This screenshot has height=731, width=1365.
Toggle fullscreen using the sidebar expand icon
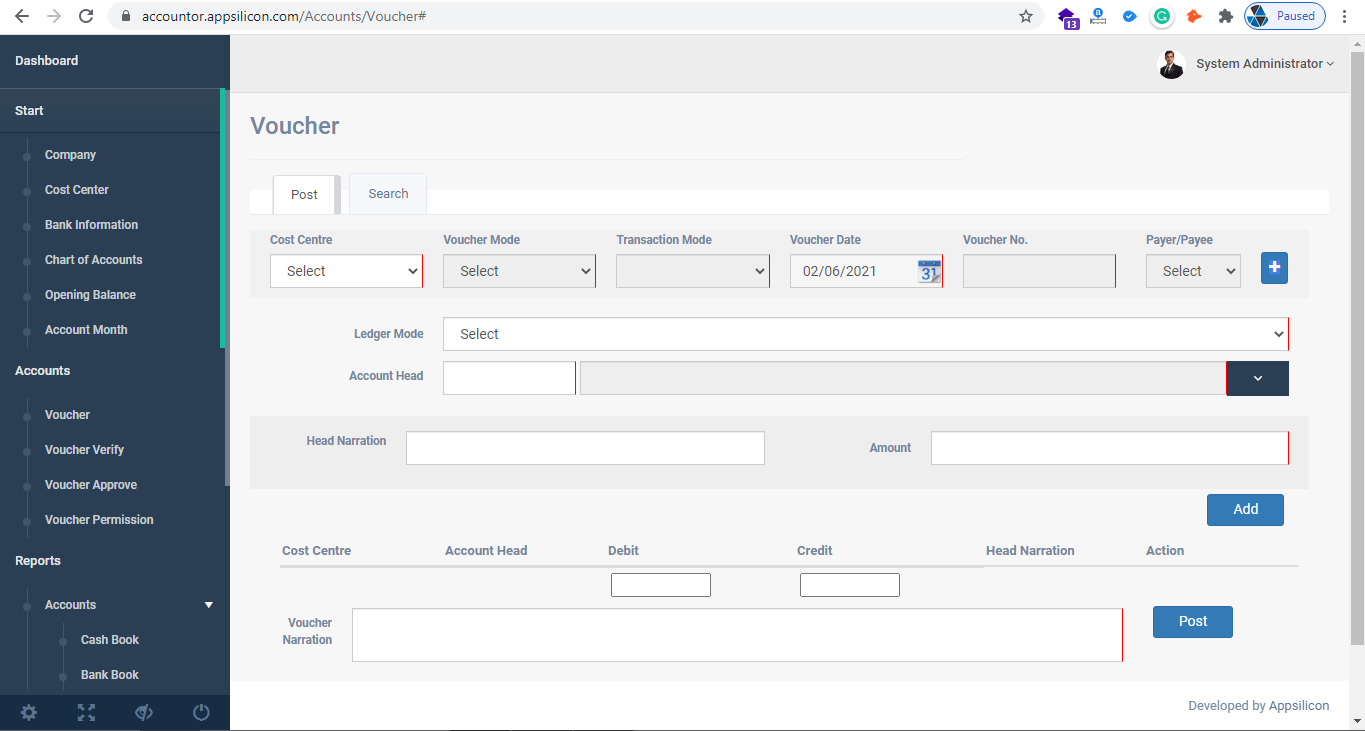87,712
